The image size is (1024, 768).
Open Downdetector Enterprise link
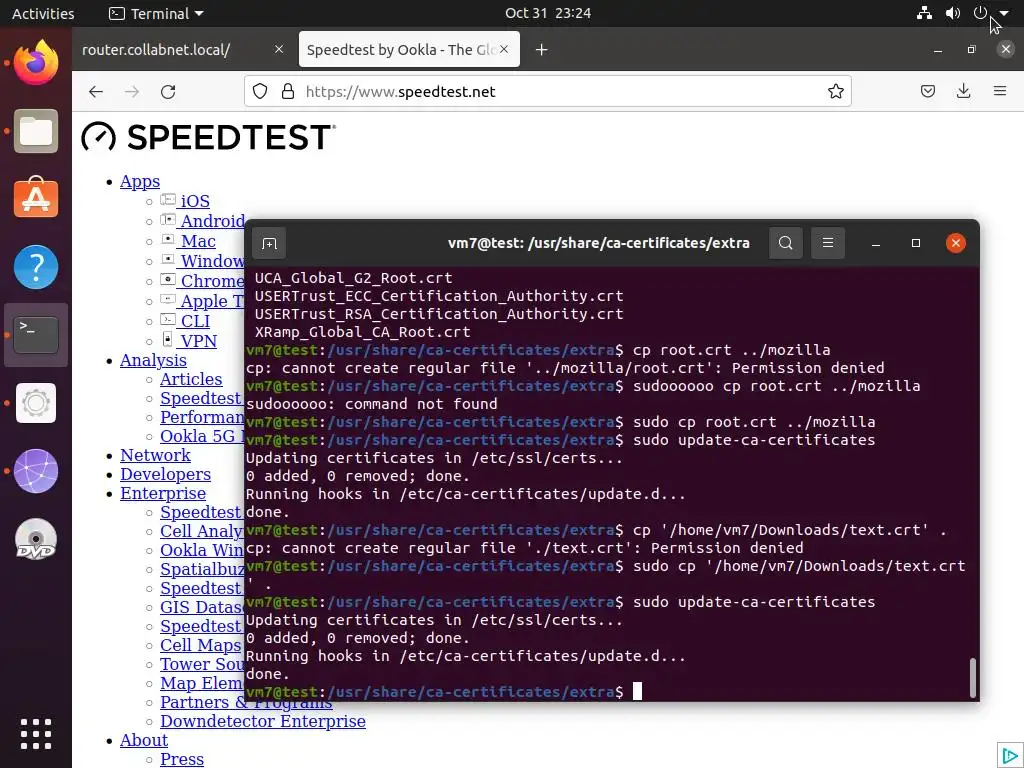263,721
